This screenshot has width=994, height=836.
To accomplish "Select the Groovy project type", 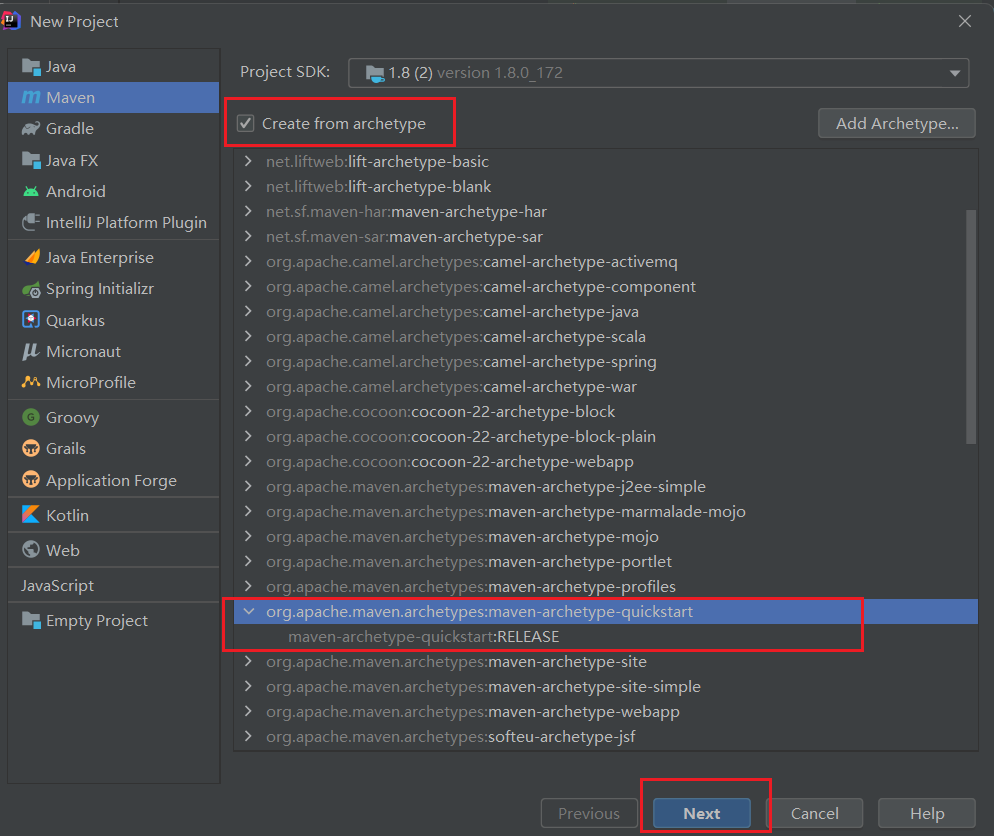I will (x=74, y=417).
